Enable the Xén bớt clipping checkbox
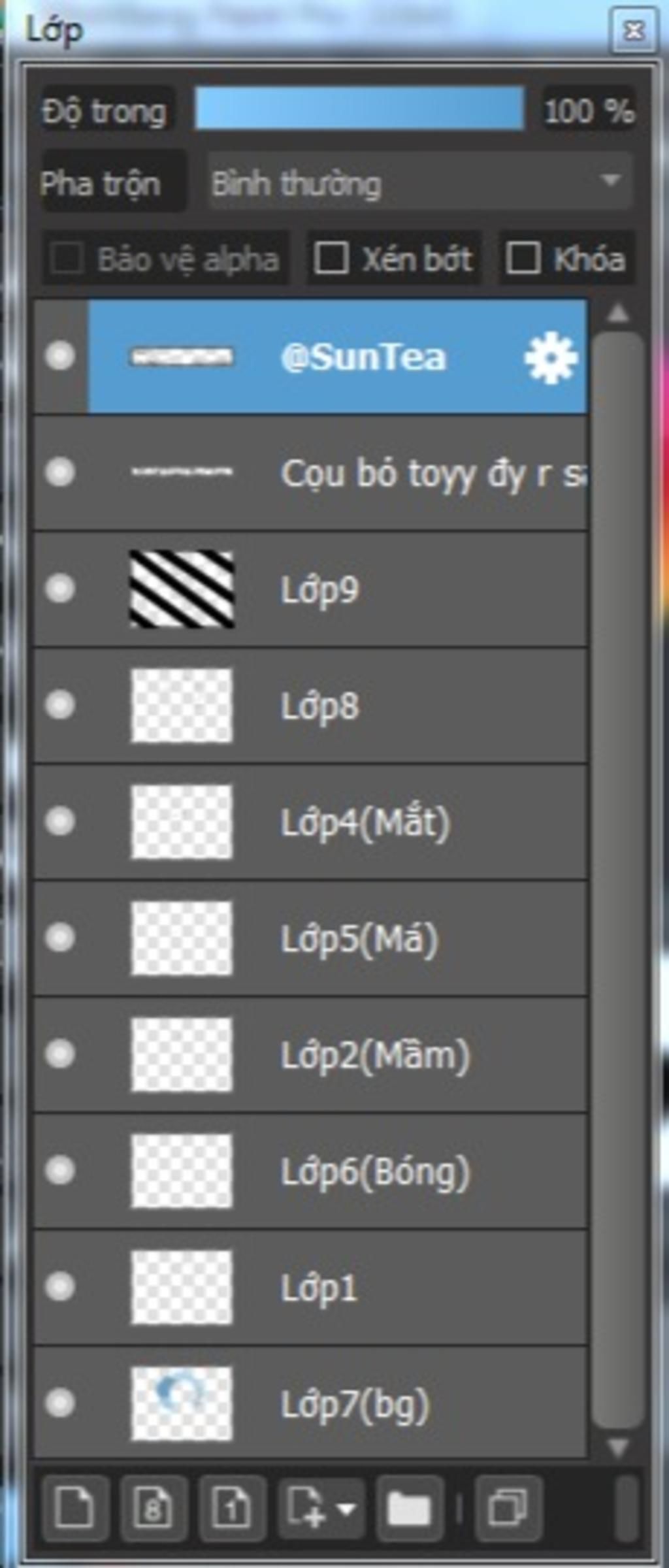Viewport: 669px width, 1568px height. (x=331, y=258)
